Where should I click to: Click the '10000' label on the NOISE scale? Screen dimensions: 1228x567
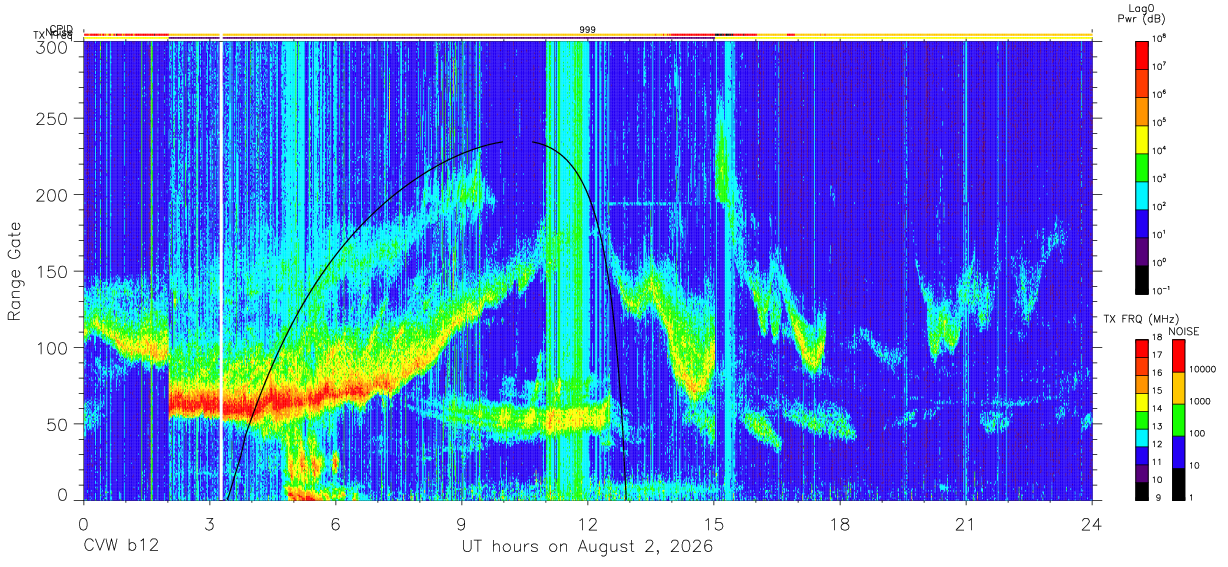pyautogui.click(x=1203, y=369)
